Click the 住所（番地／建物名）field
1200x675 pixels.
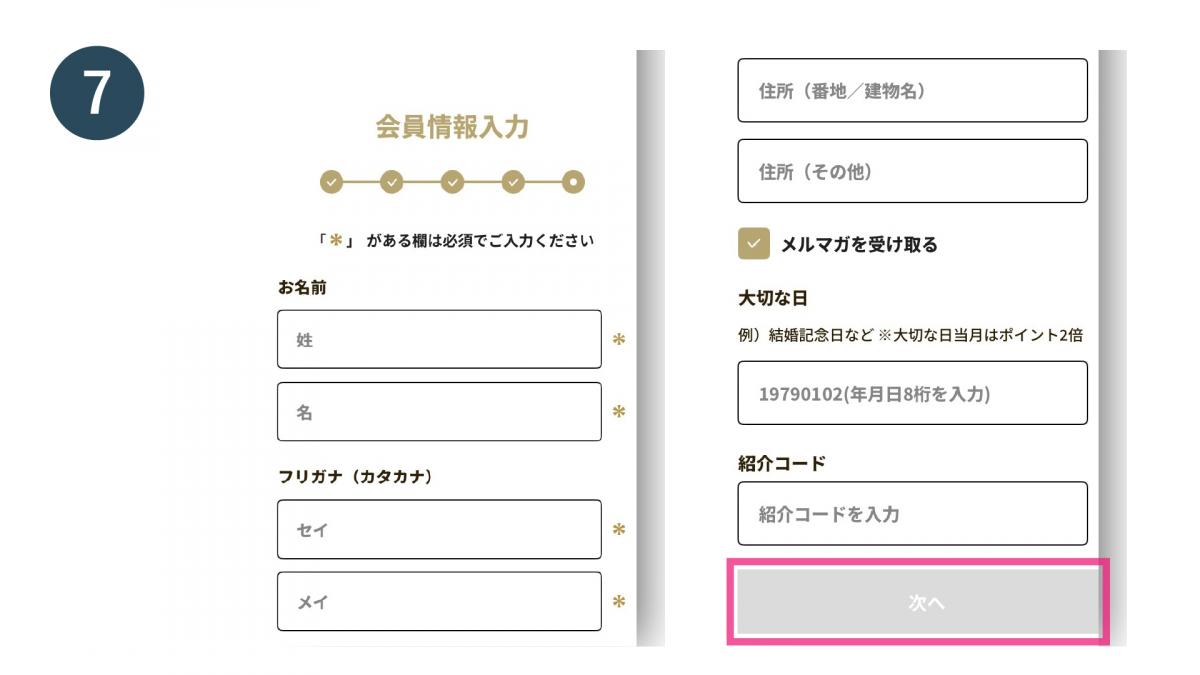pyautogui.click(x=912, y=90)
